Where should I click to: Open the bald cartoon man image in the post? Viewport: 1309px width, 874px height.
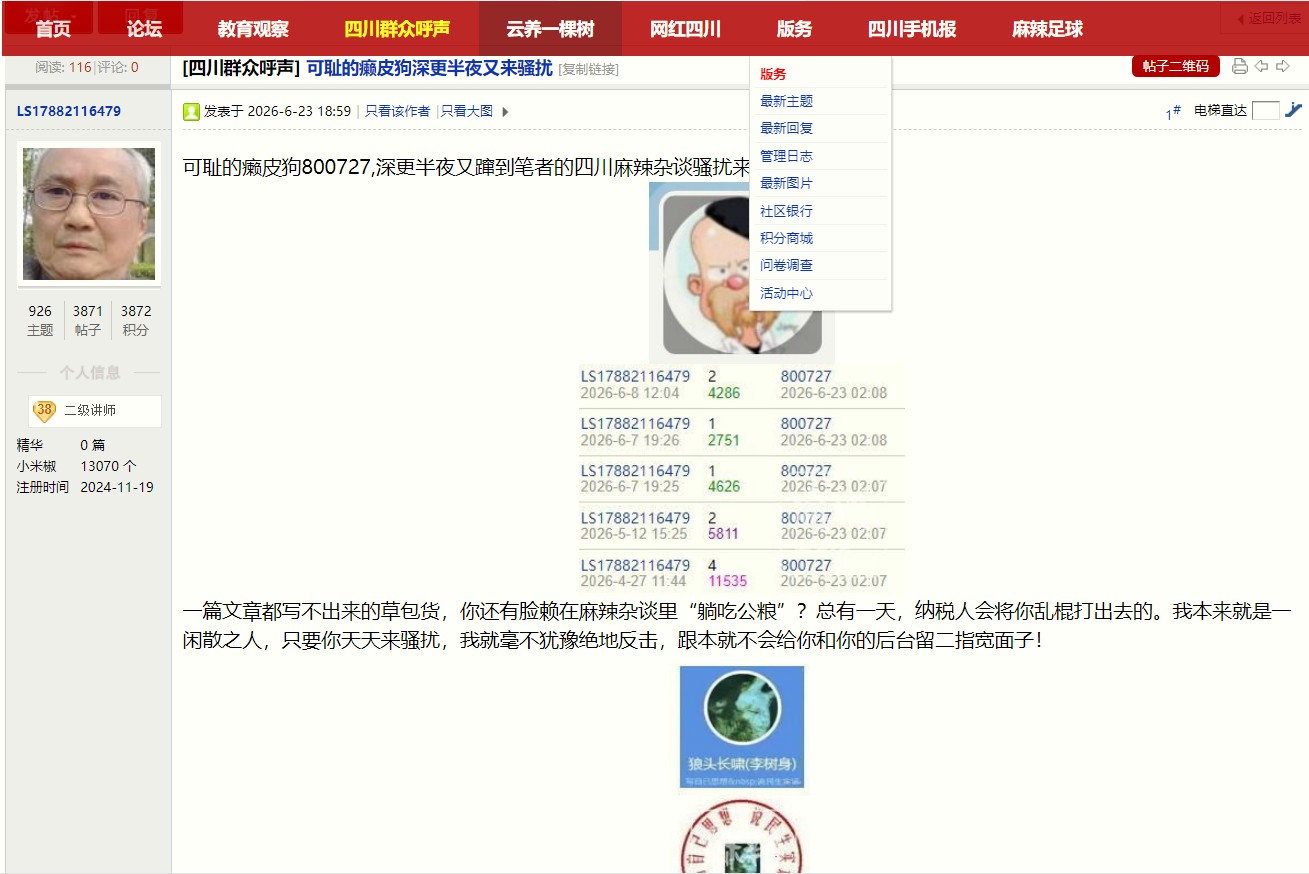[x=742, y=272]
